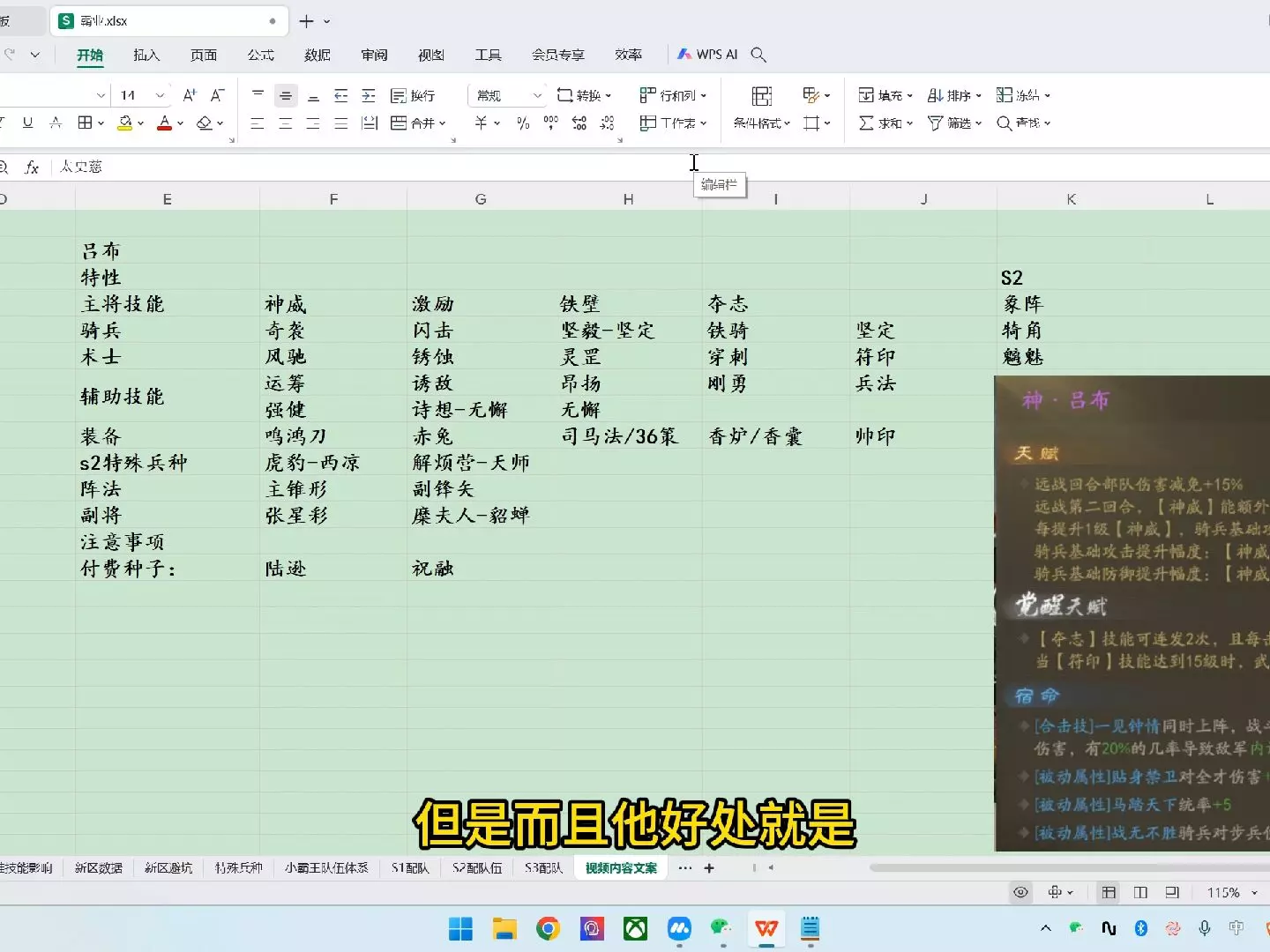Expand the fill color dropdown arrow
The width and height of the screenshot is (1270, 952).
[140, 123]
